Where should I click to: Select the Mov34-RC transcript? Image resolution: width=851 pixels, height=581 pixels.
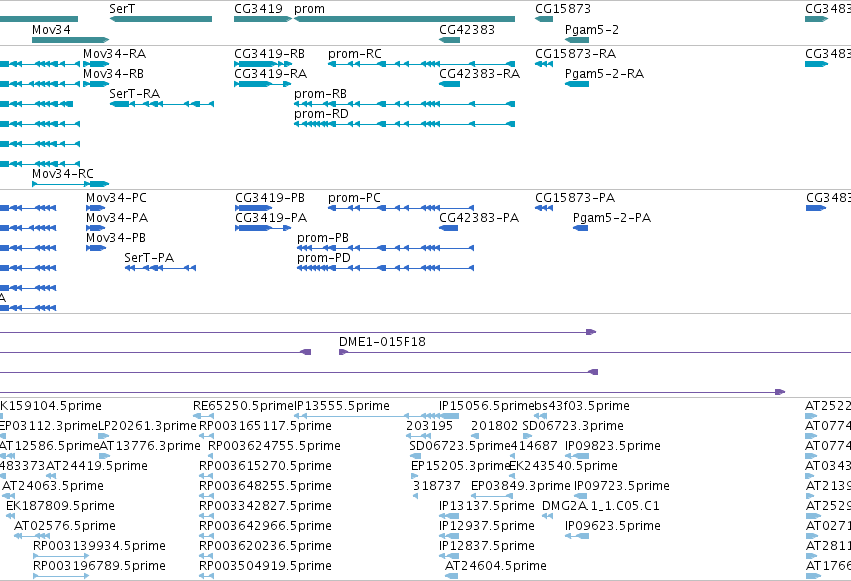(71, 184)
